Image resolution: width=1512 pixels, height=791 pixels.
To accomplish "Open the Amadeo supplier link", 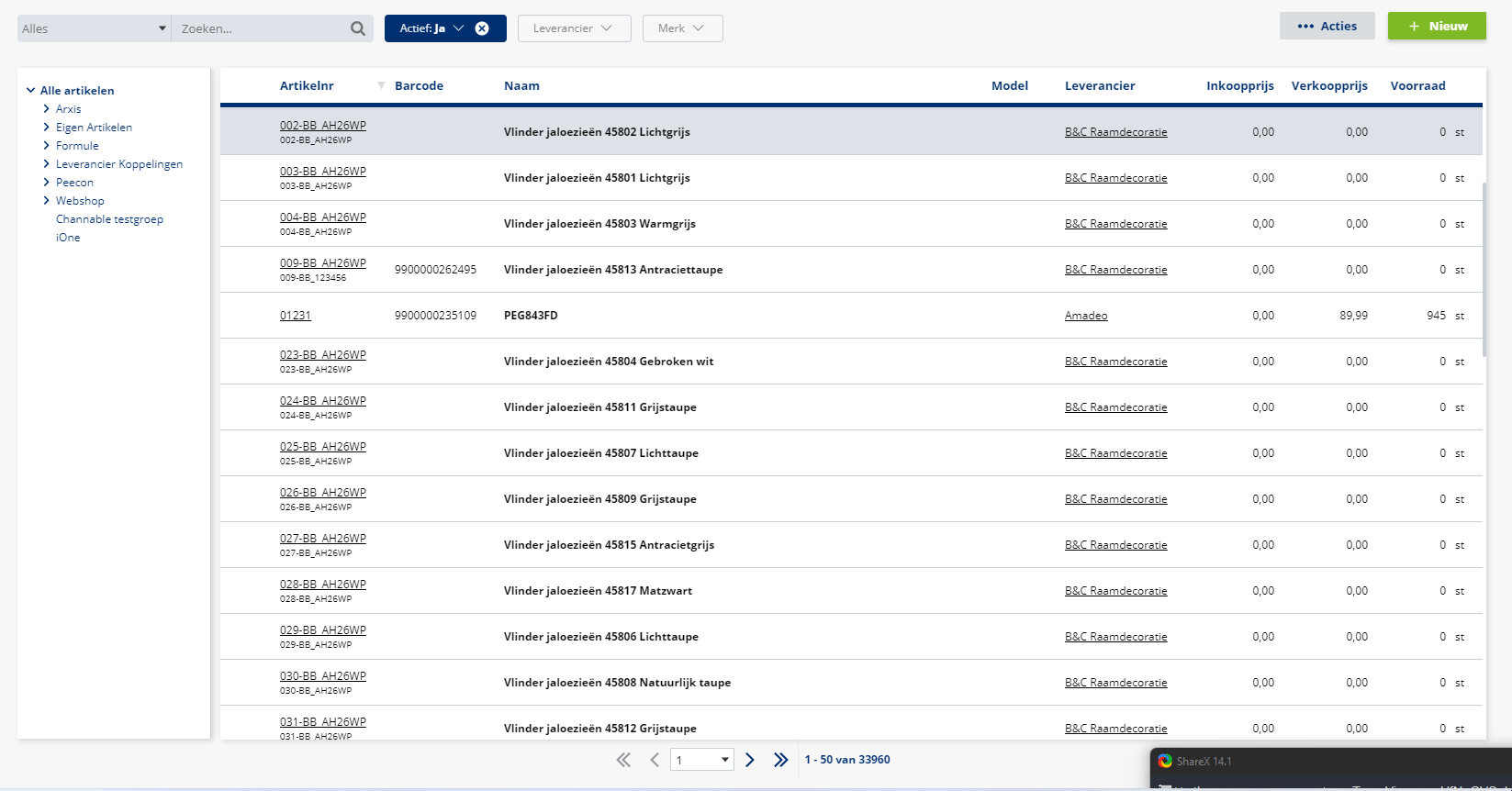I will pos(1086,316).
